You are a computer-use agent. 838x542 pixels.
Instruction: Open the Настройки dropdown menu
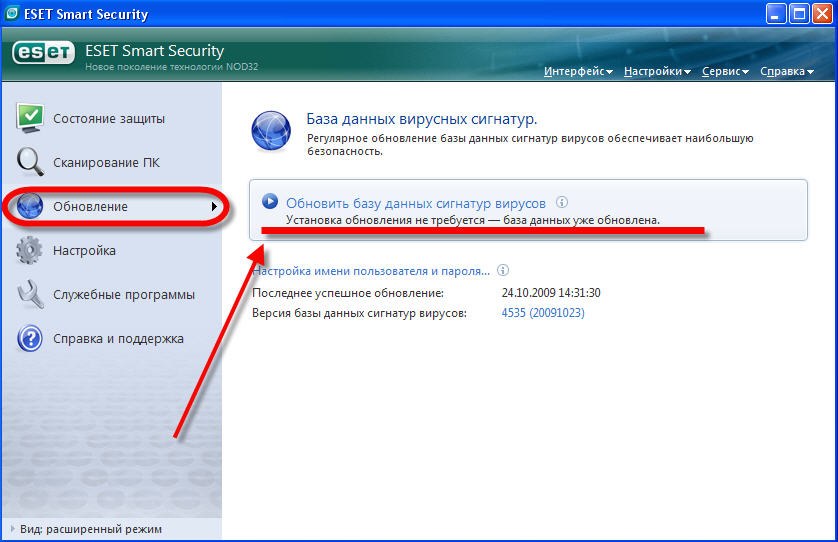tap(657, 71)
